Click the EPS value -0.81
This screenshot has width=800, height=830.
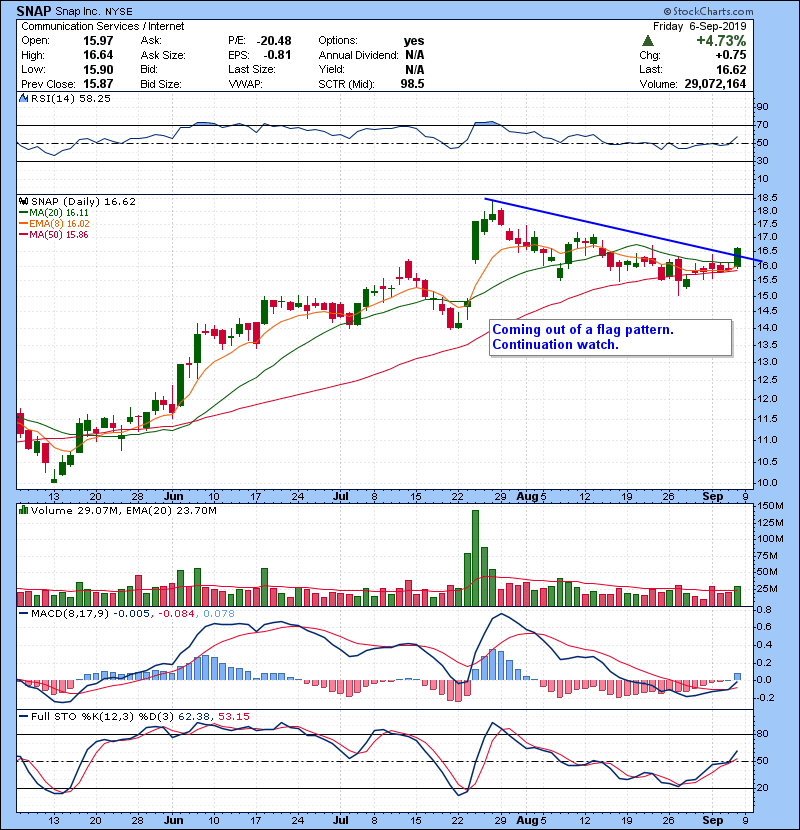click(277, 55)
